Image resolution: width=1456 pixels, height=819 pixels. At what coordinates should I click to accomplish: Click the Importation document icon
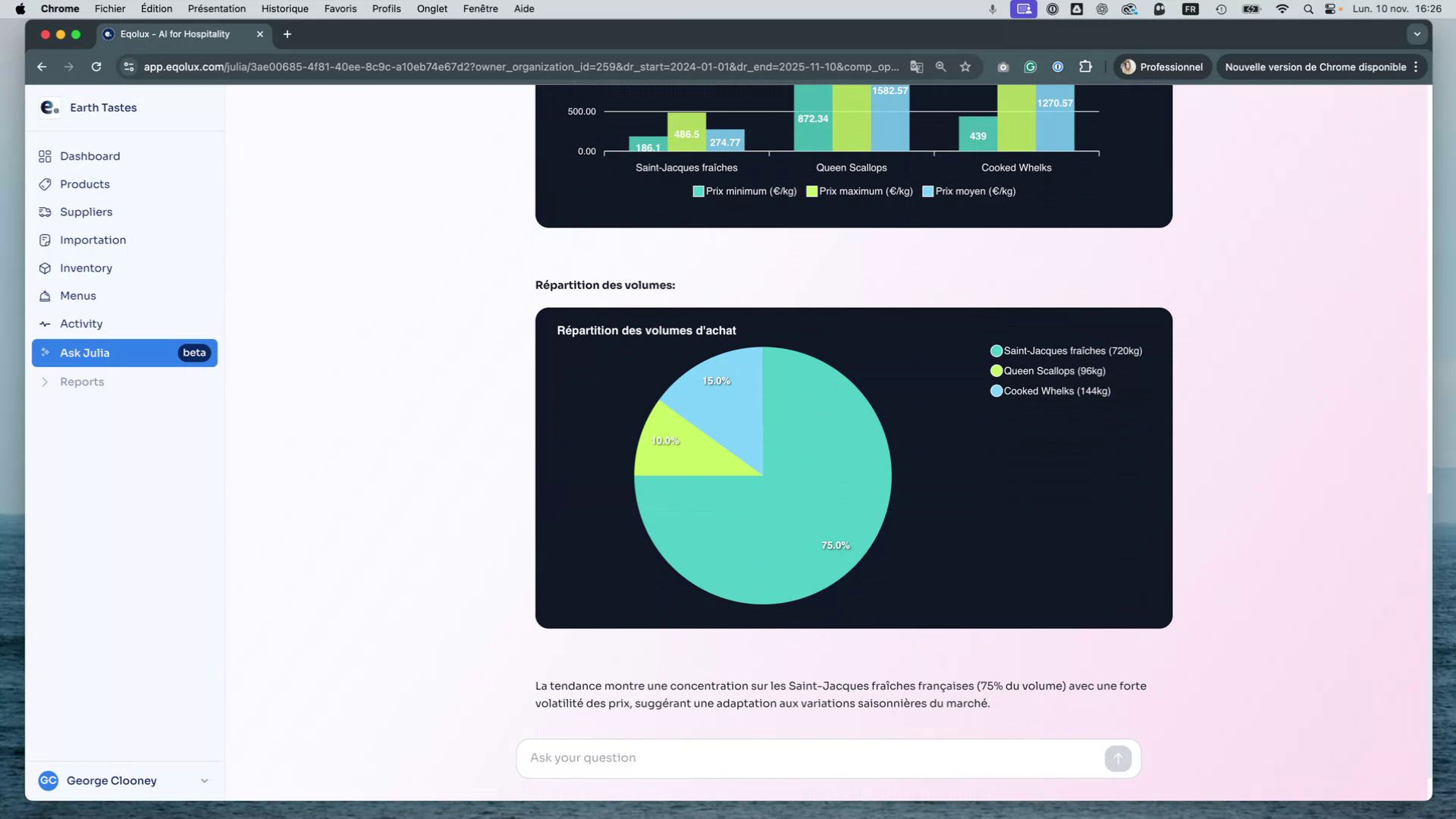click(45, 240)
